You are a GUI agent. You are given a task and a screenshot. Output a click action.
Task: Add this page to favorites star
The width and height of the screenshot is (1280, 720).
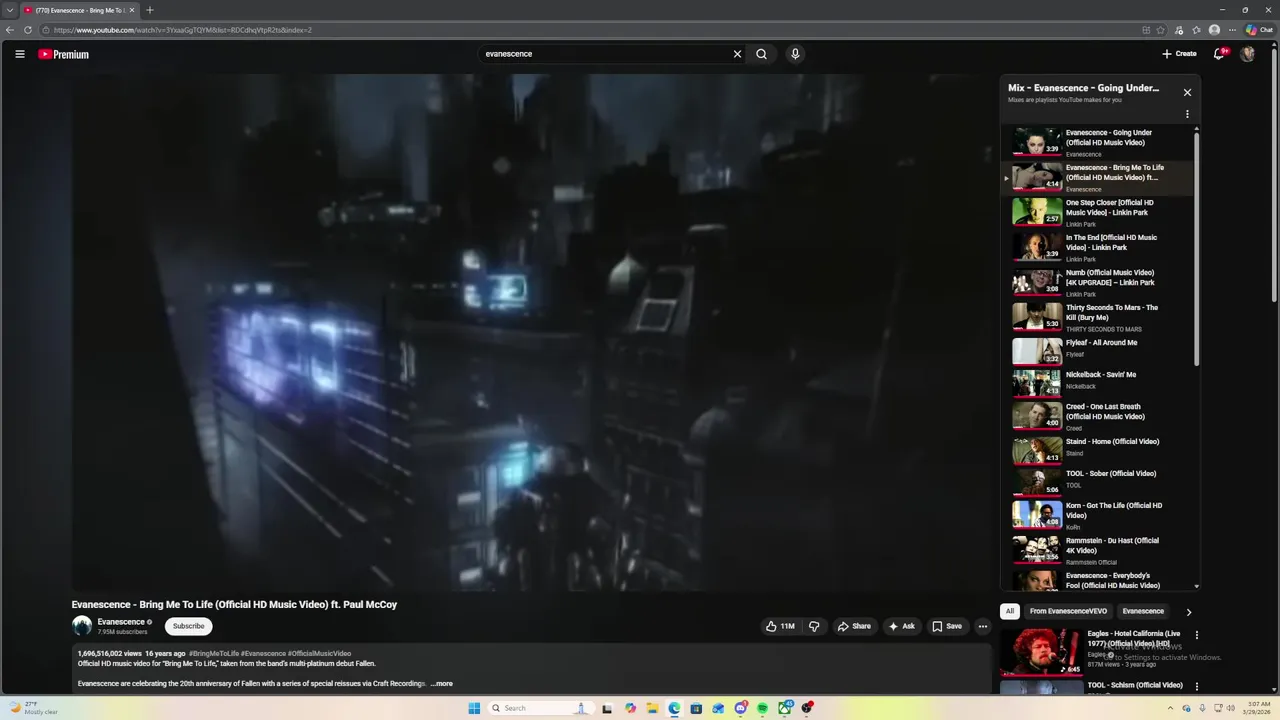[x=1161, y=30]
